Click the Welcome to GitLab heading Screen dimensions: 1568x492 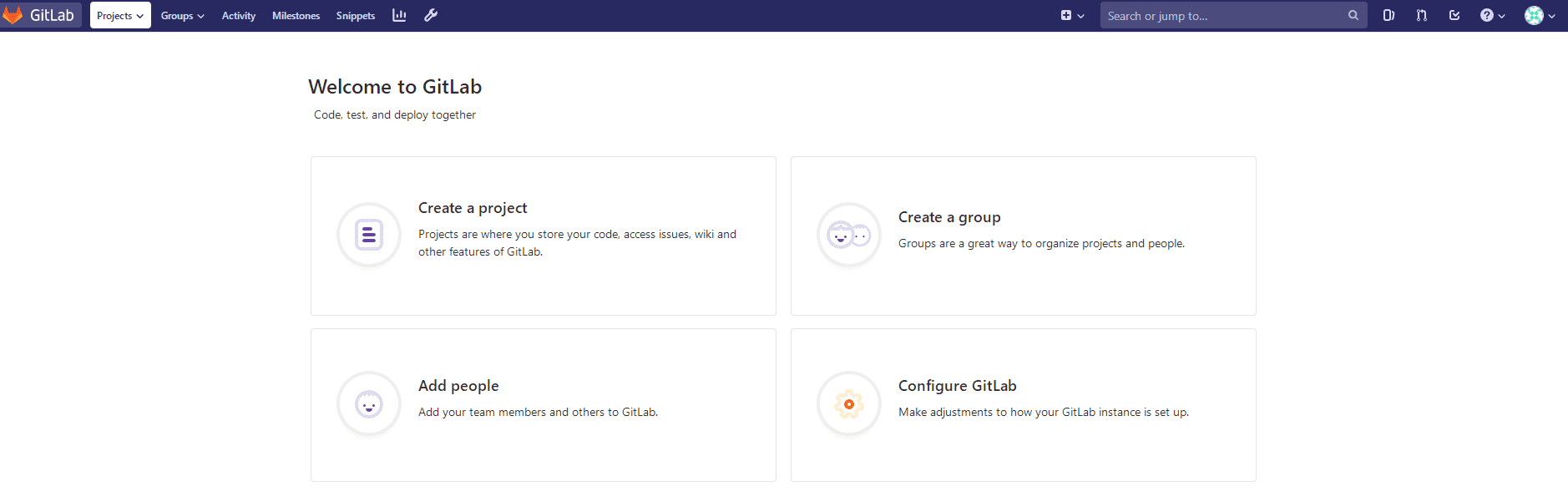395,87
